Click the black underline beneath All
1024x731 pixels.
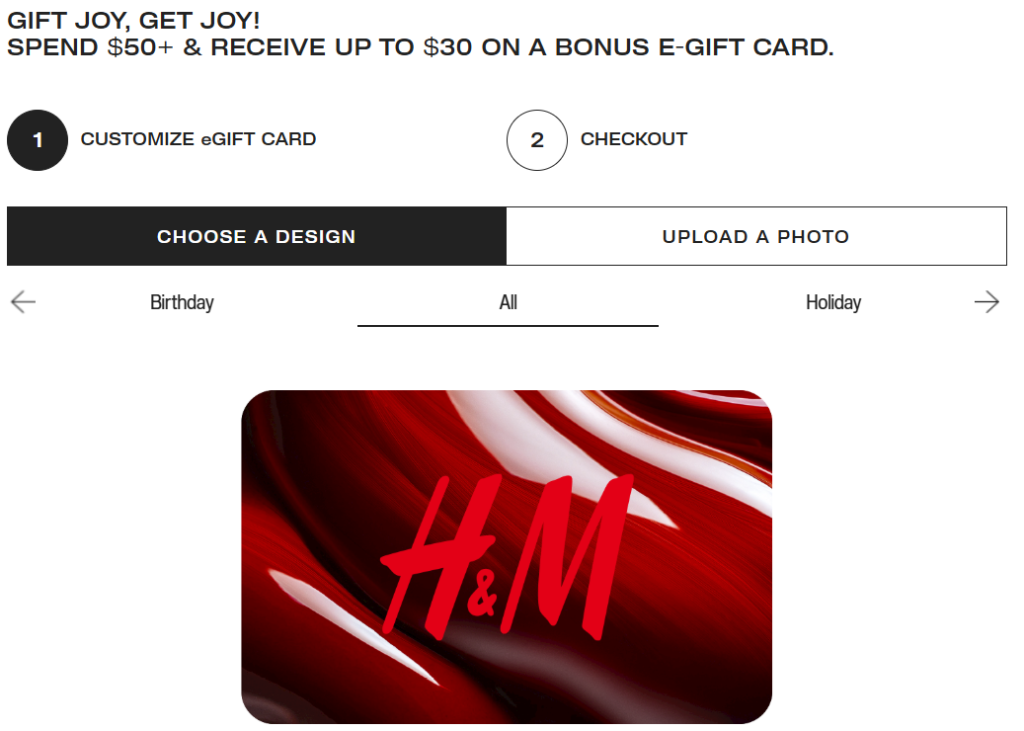508,325
